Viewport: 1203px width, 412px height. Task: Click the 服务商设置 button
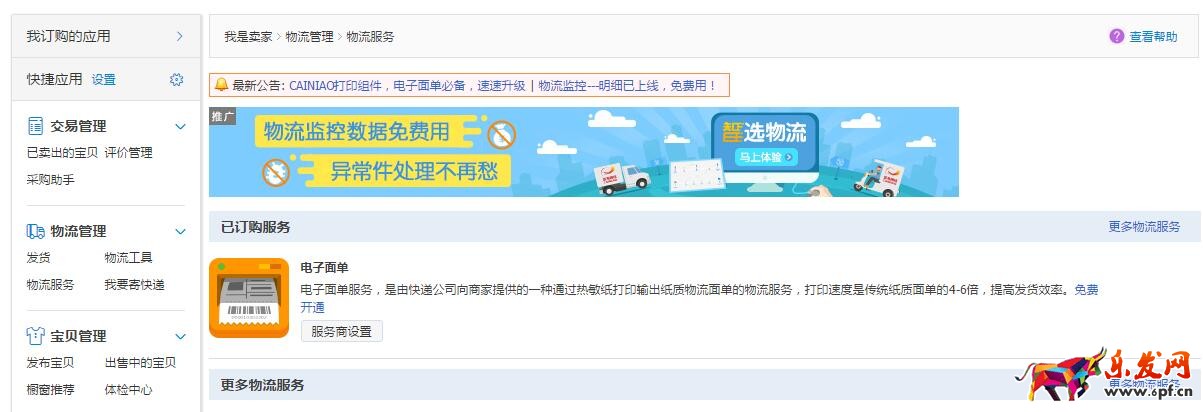pyautogui.click(x=341, y=331)
